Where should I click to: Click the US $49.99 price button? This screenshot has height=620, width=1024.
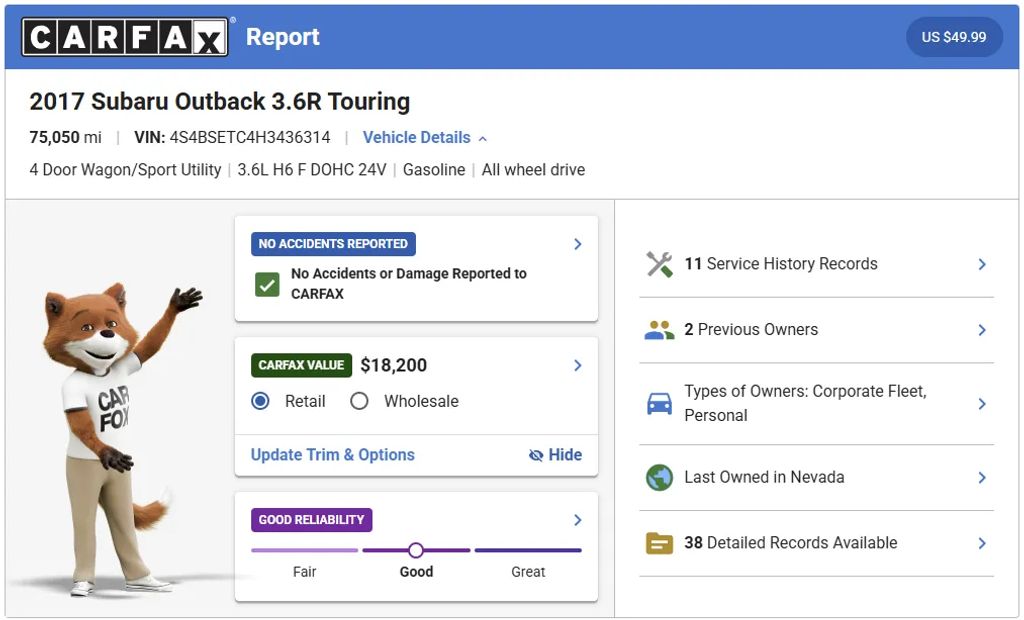point(954,37)
